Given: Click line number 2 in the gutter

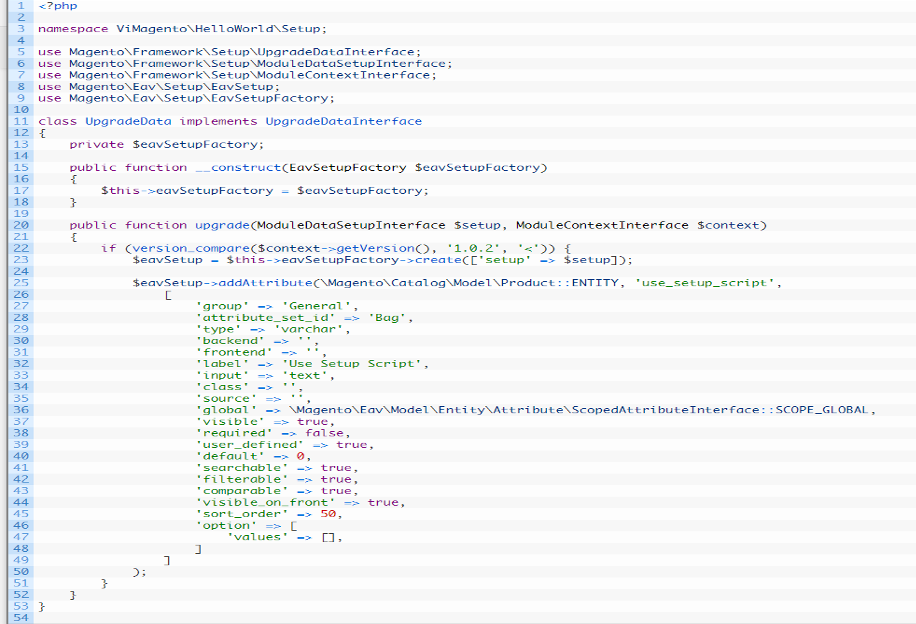Looking at the screenshot, I should pos(21,18).
